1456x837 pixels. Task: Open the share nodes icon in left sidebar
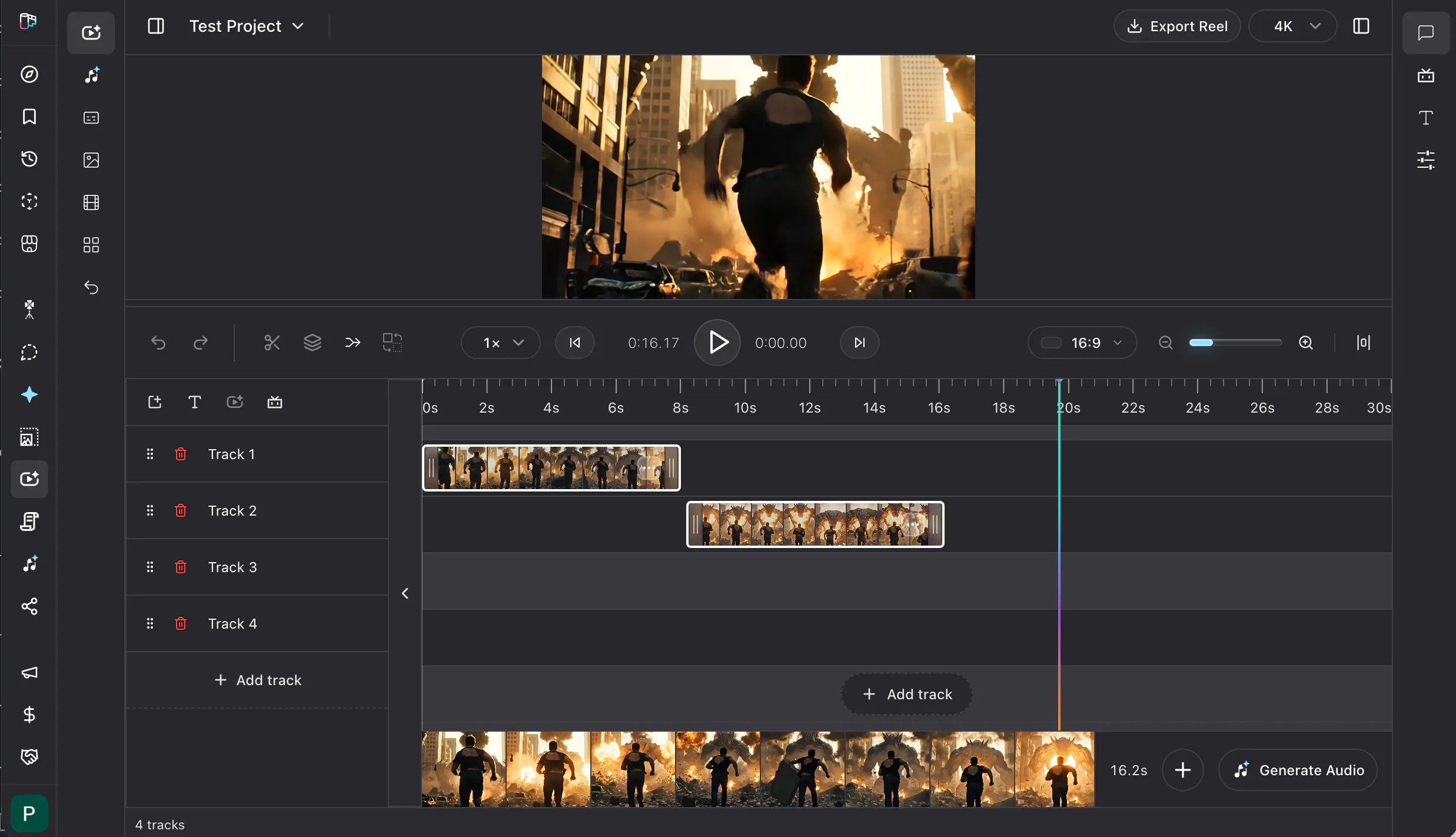click(29, 606)
